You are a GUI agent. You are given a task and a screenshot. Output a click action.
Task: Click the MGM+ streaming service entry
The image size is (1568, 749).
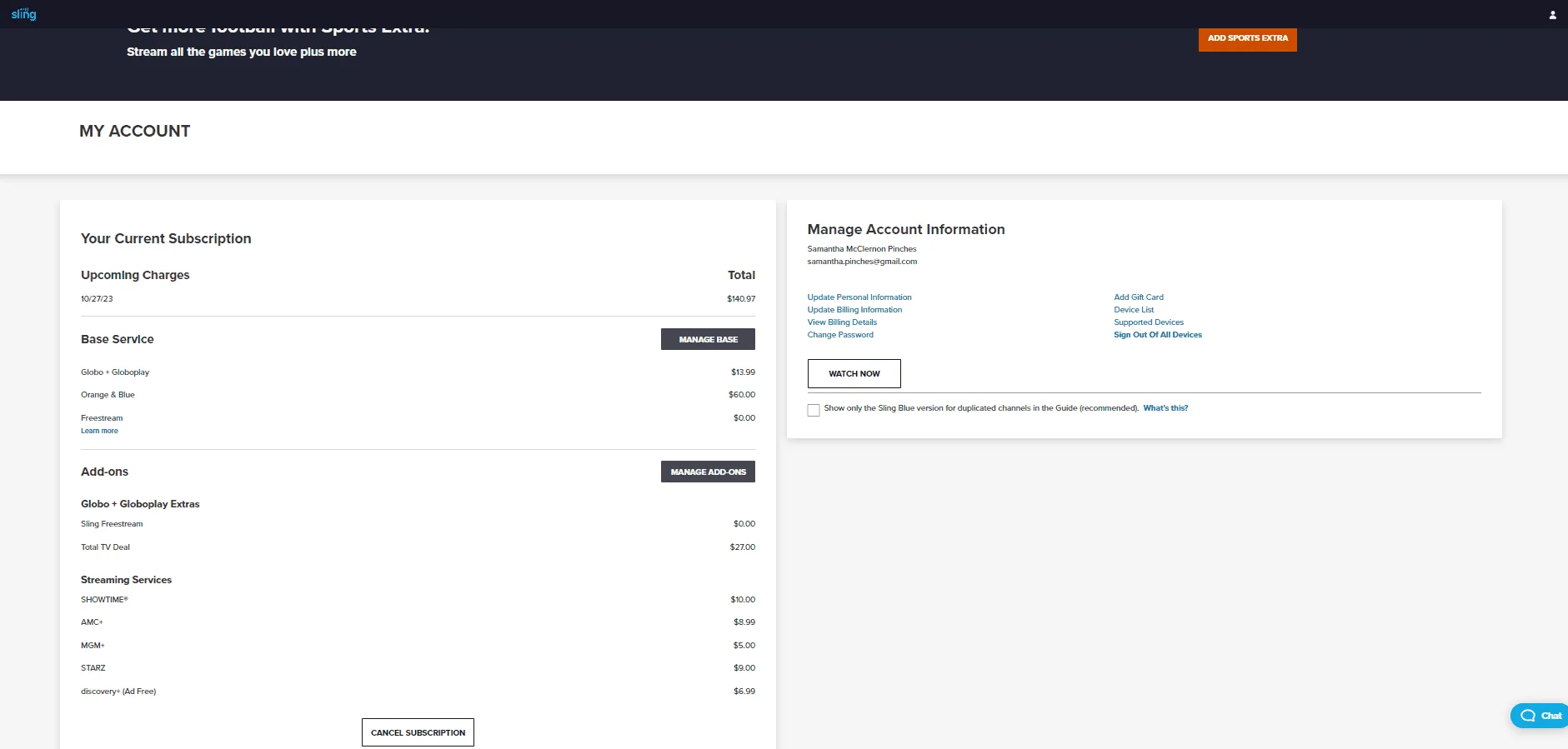click(93, 646)
